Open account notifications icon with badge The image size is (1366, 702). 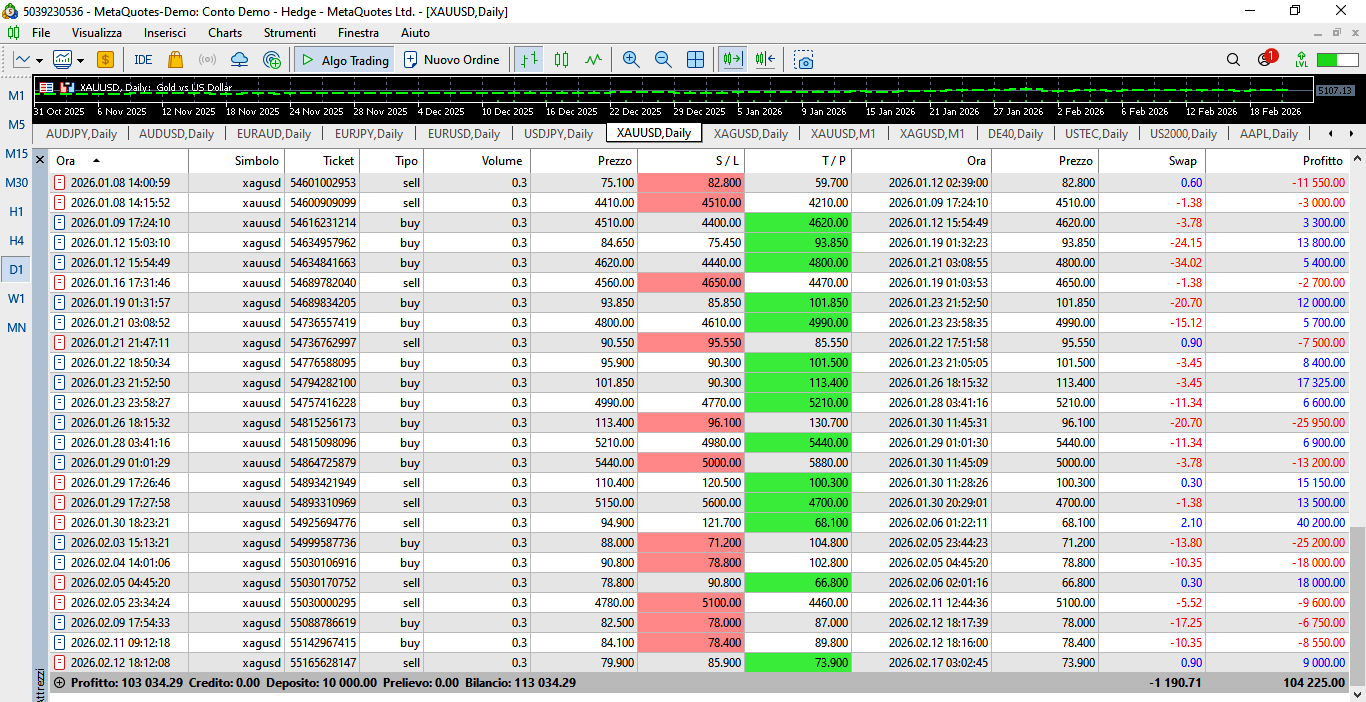pos(1266,59)
